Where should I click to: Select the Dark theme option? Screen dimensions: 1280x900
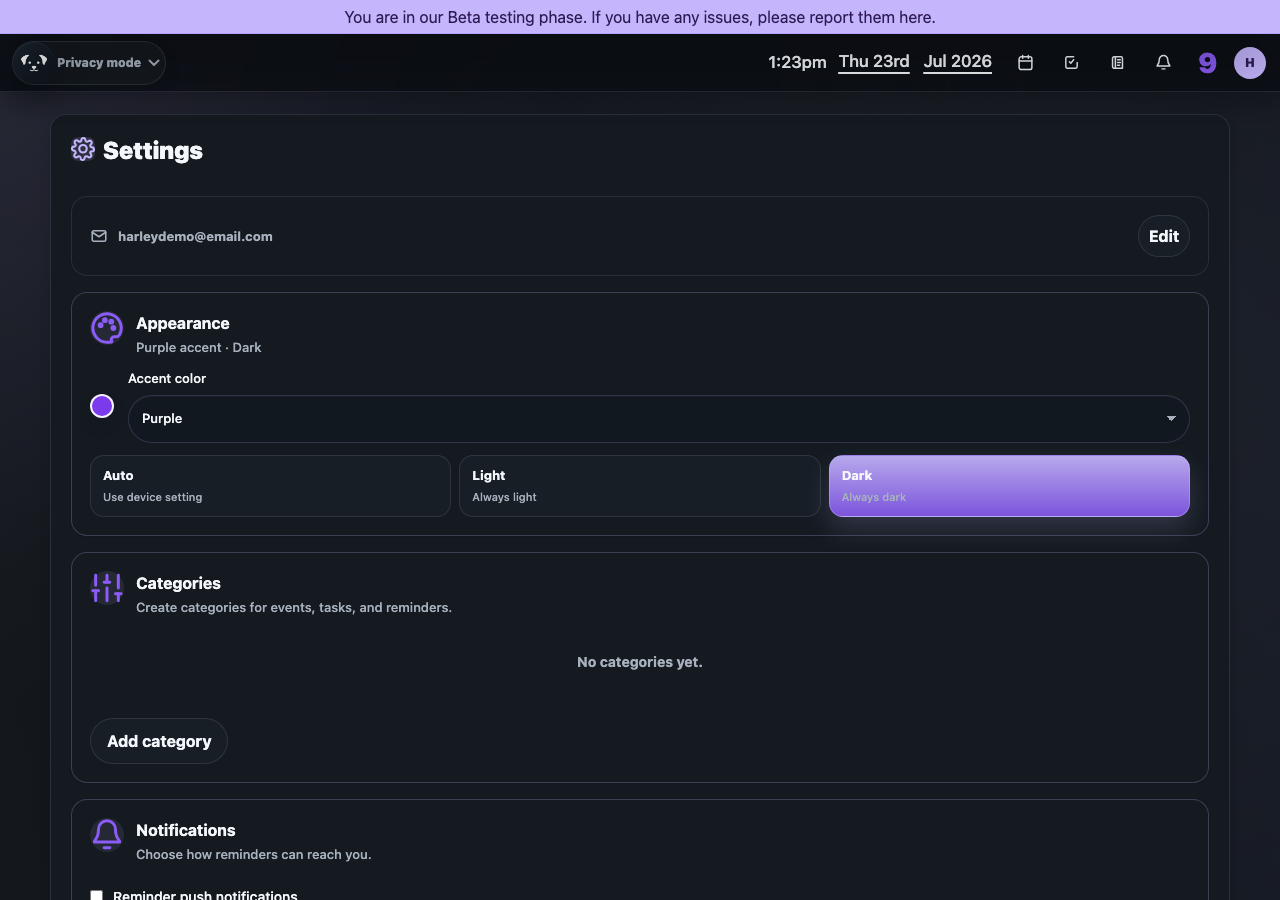[x=1009, y=486]
